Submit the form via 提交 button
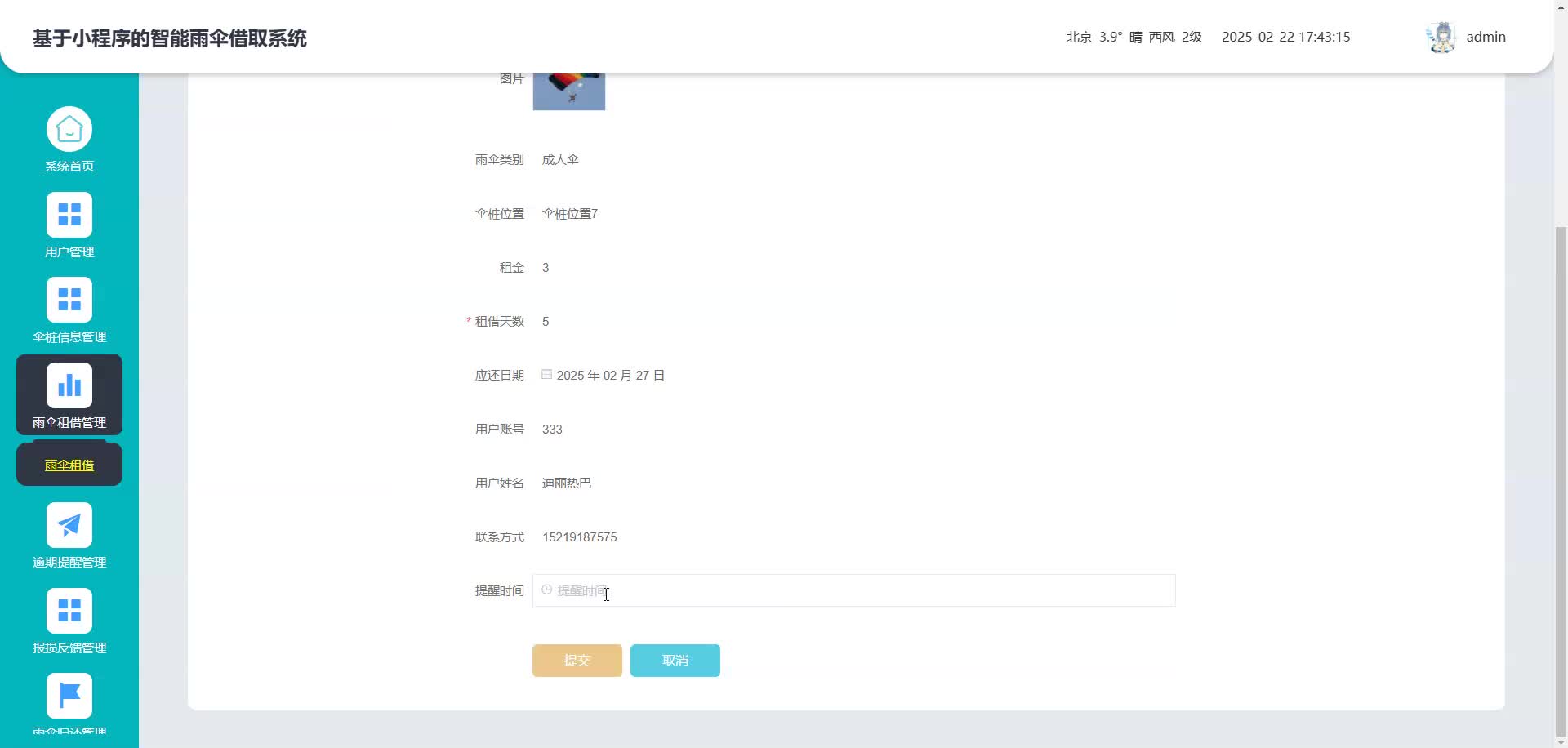 (x=577, y=660)
